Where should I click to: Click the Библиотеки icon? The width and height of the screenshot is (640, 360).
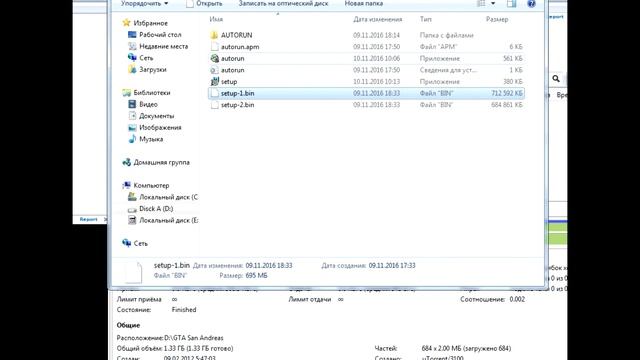(x=127, y=93)
